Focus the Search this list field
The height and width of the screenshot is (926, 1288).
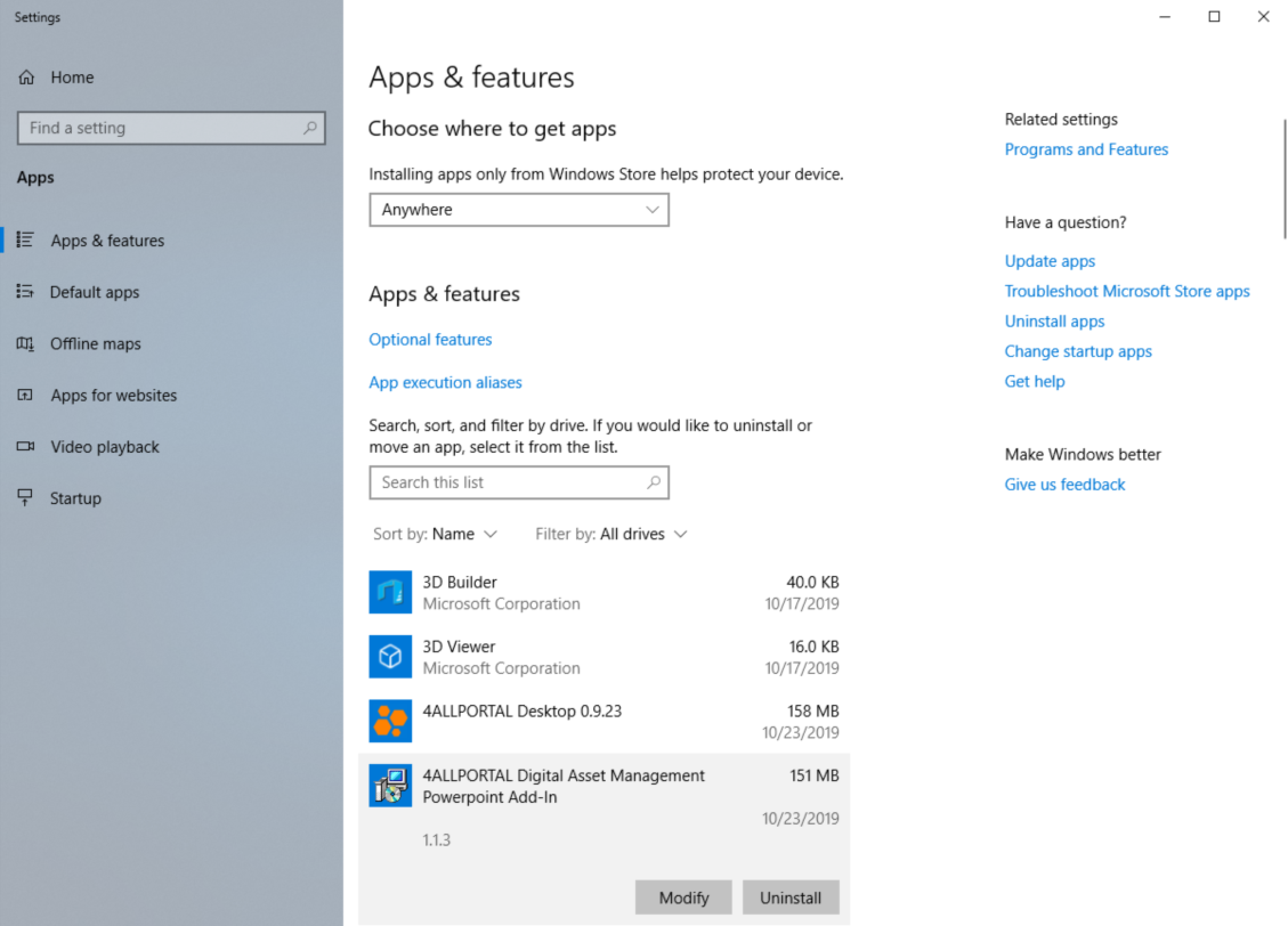(x=519, y=482)
